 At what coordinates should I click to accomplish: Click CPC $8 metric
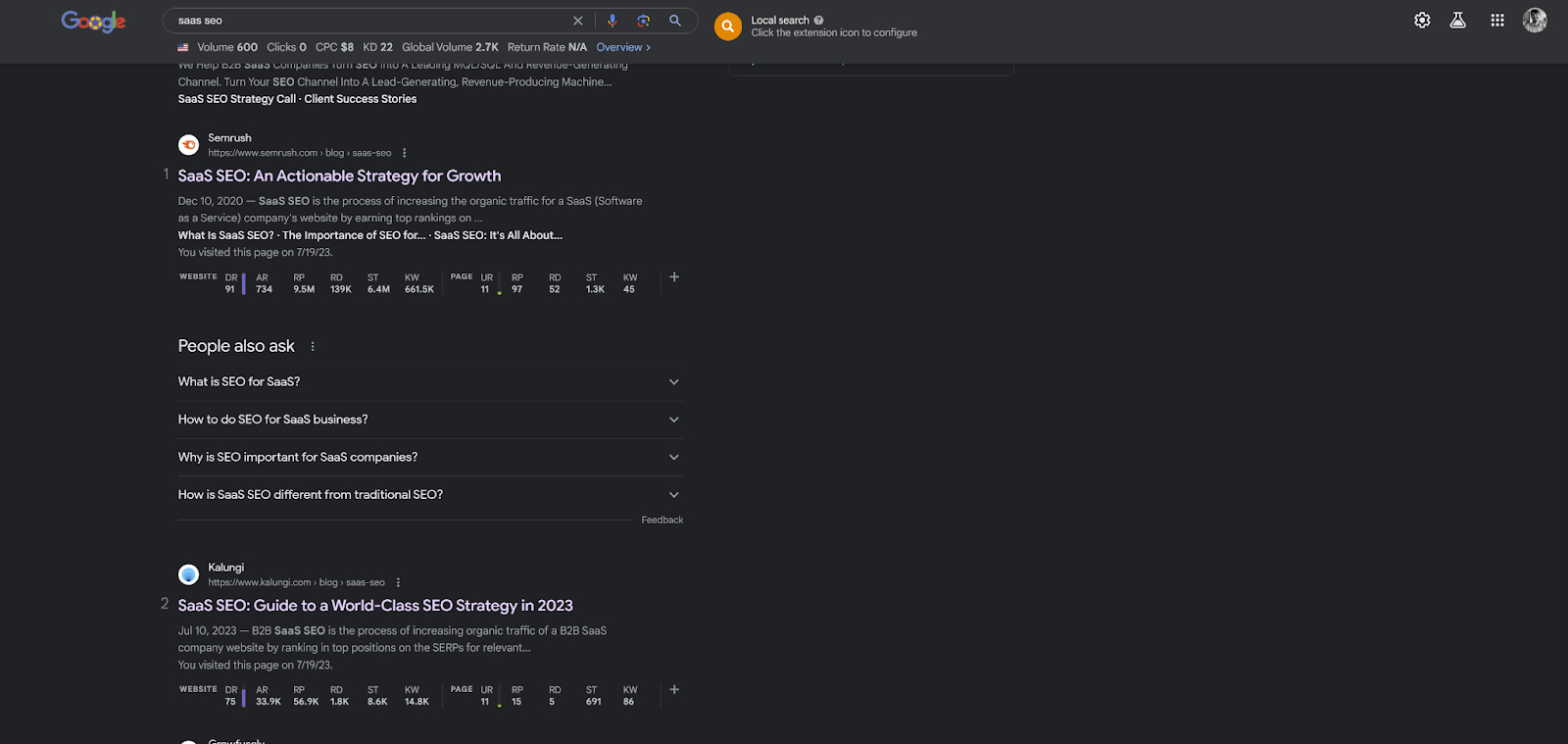334,47
